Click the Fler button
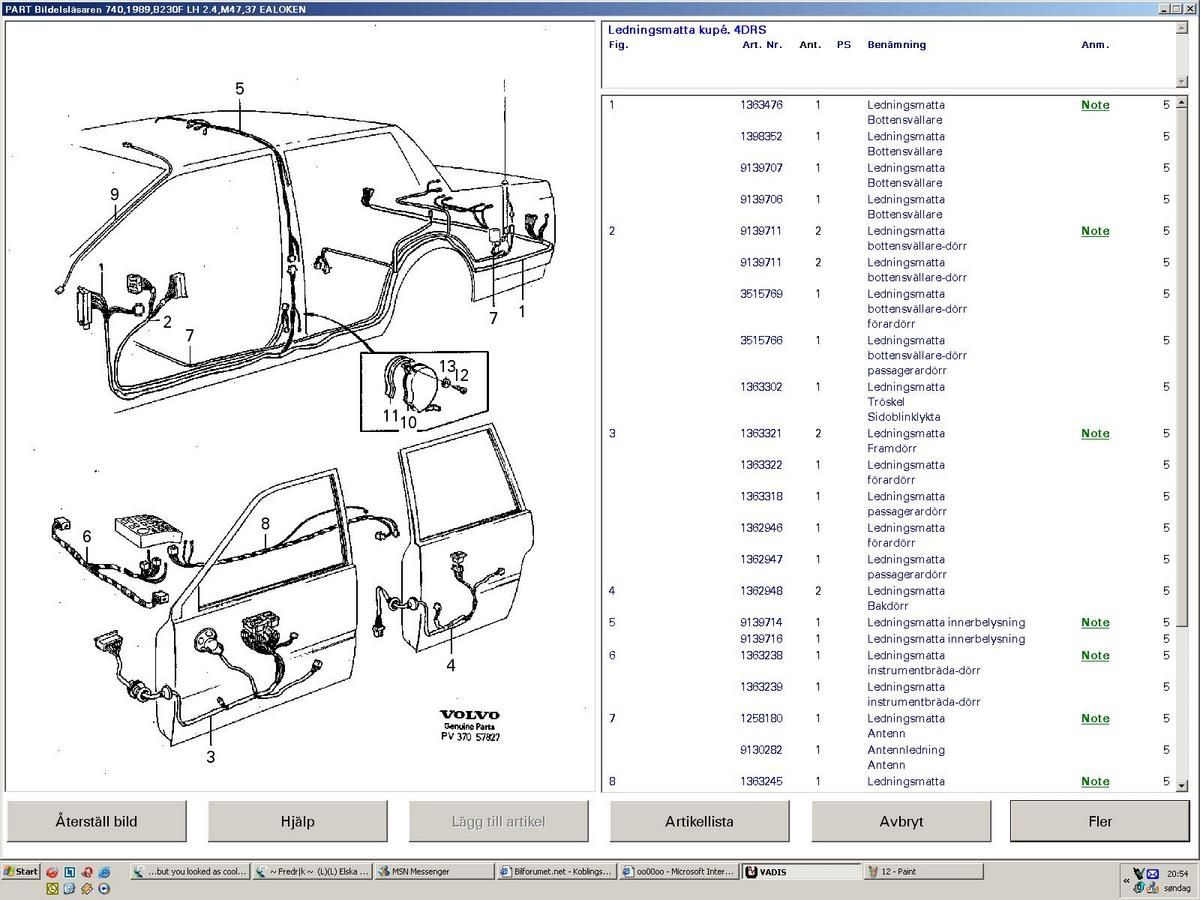1200x900 pixels. [1099, 821]
